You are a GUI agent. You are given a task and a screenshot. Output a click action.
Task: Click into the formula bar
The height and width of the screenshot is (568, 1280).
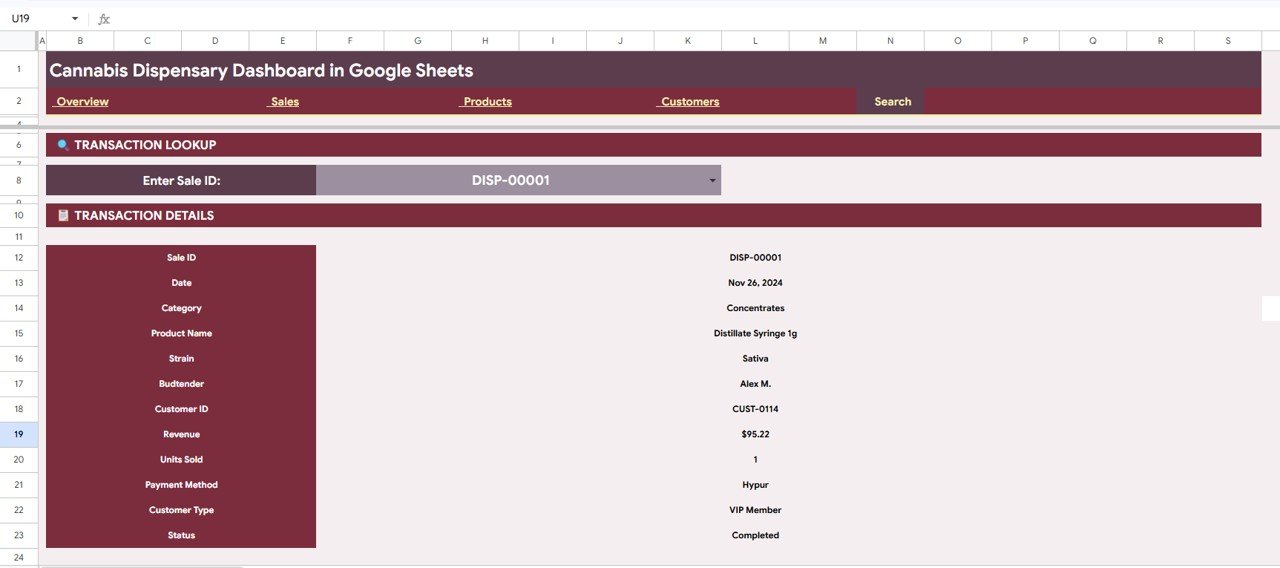695,19
